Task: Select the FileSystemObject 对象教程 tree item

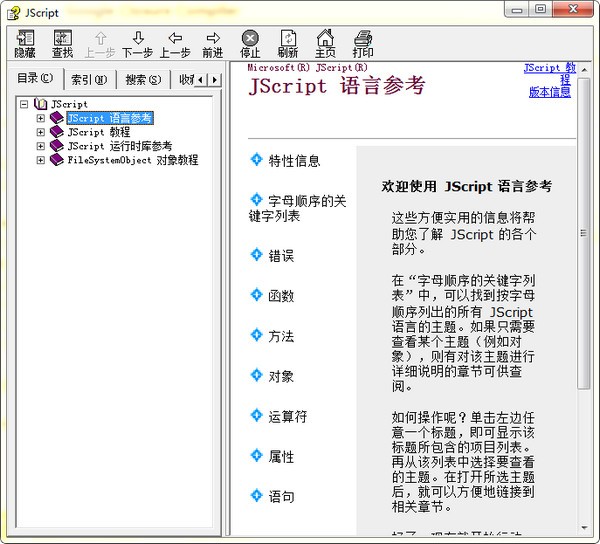Action: click(x=133, y=160)
